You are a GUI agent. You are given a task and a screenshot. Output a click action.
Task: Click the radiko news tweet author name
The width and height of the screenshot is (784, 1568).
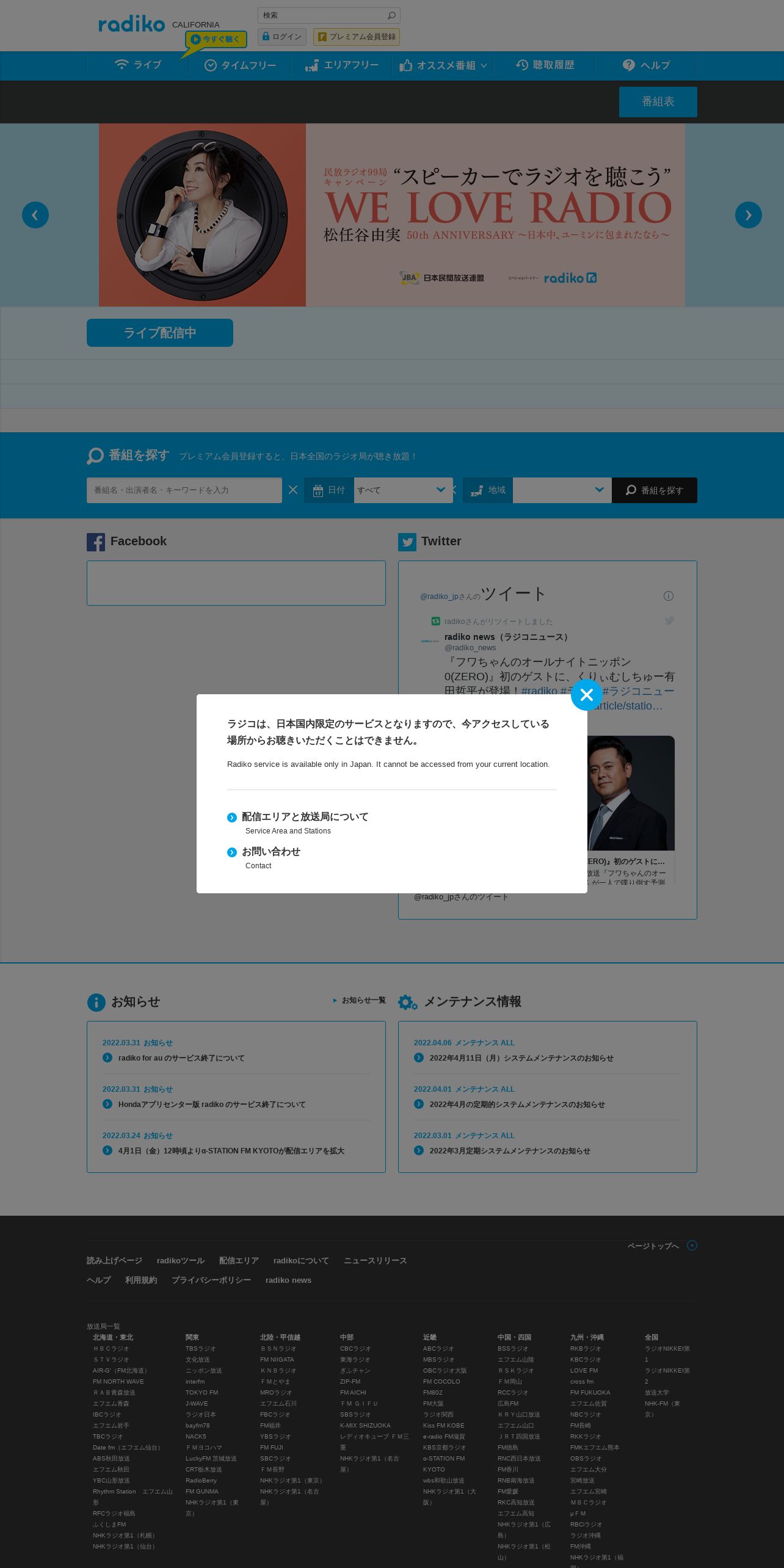point(508,637)
